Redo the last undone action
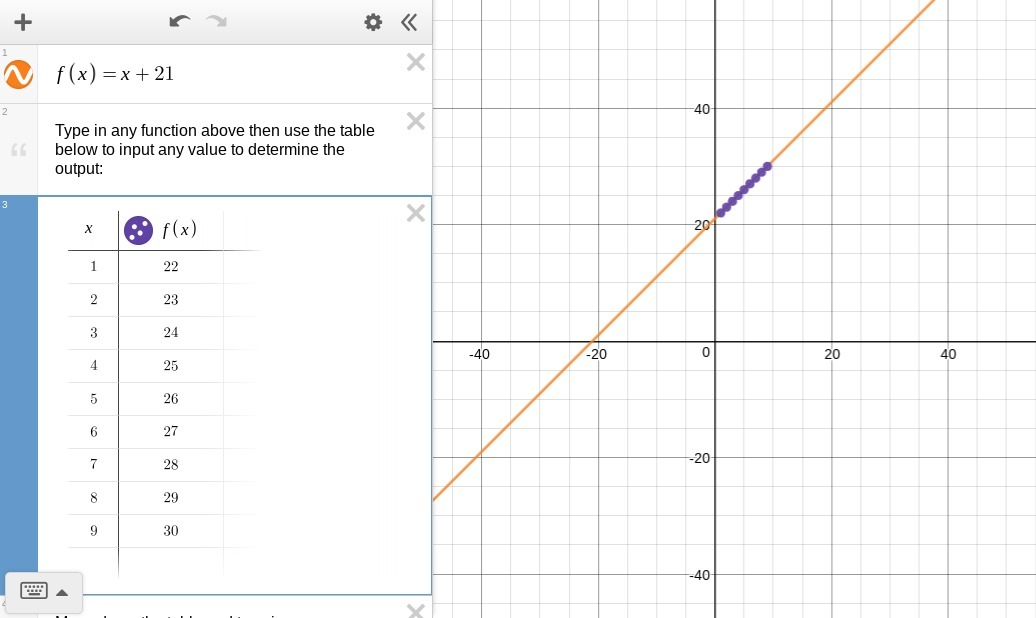Screen dimensions: 1036x618 (216, 22)
